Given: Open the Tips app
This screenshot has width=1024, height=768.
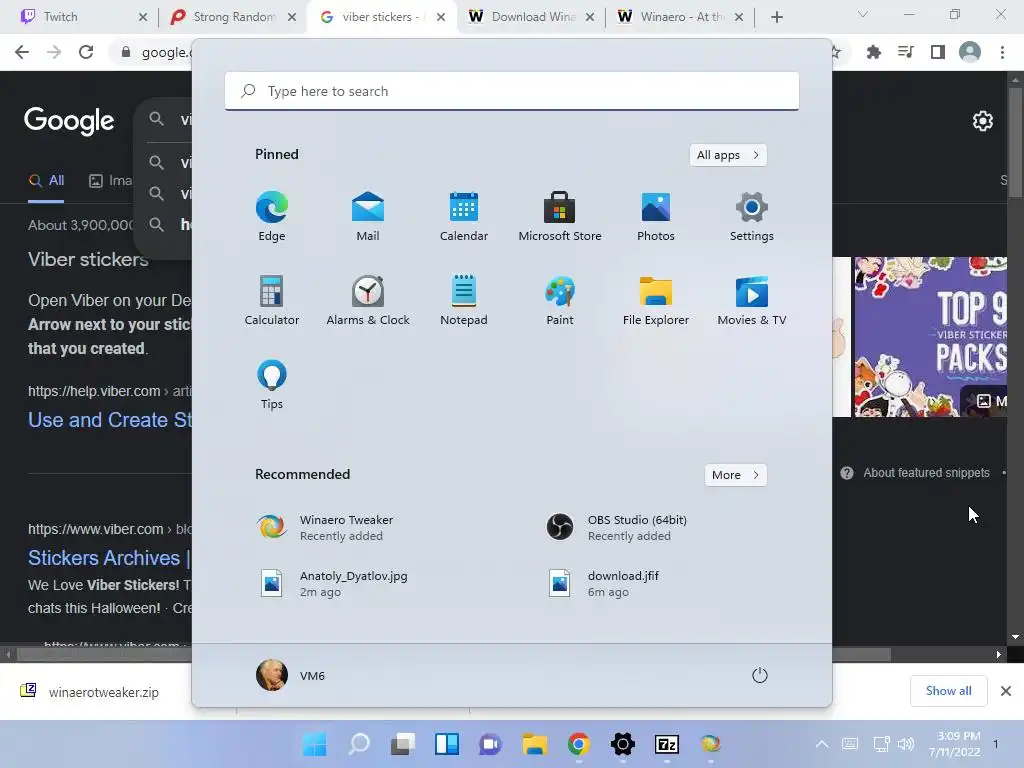Looking at the screenshot, I should click(x=272, y=385).
